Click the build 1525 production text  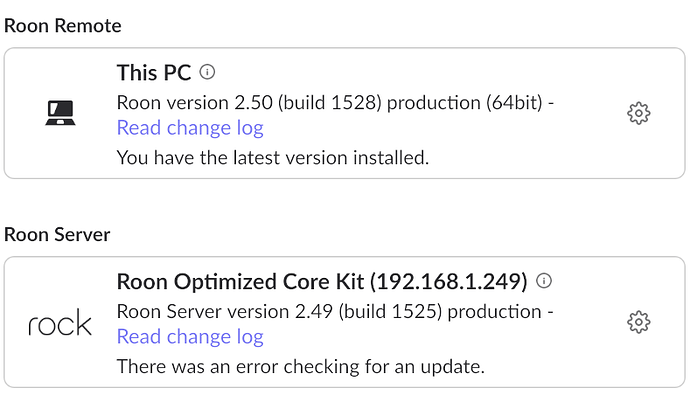[x=440, y=312]
